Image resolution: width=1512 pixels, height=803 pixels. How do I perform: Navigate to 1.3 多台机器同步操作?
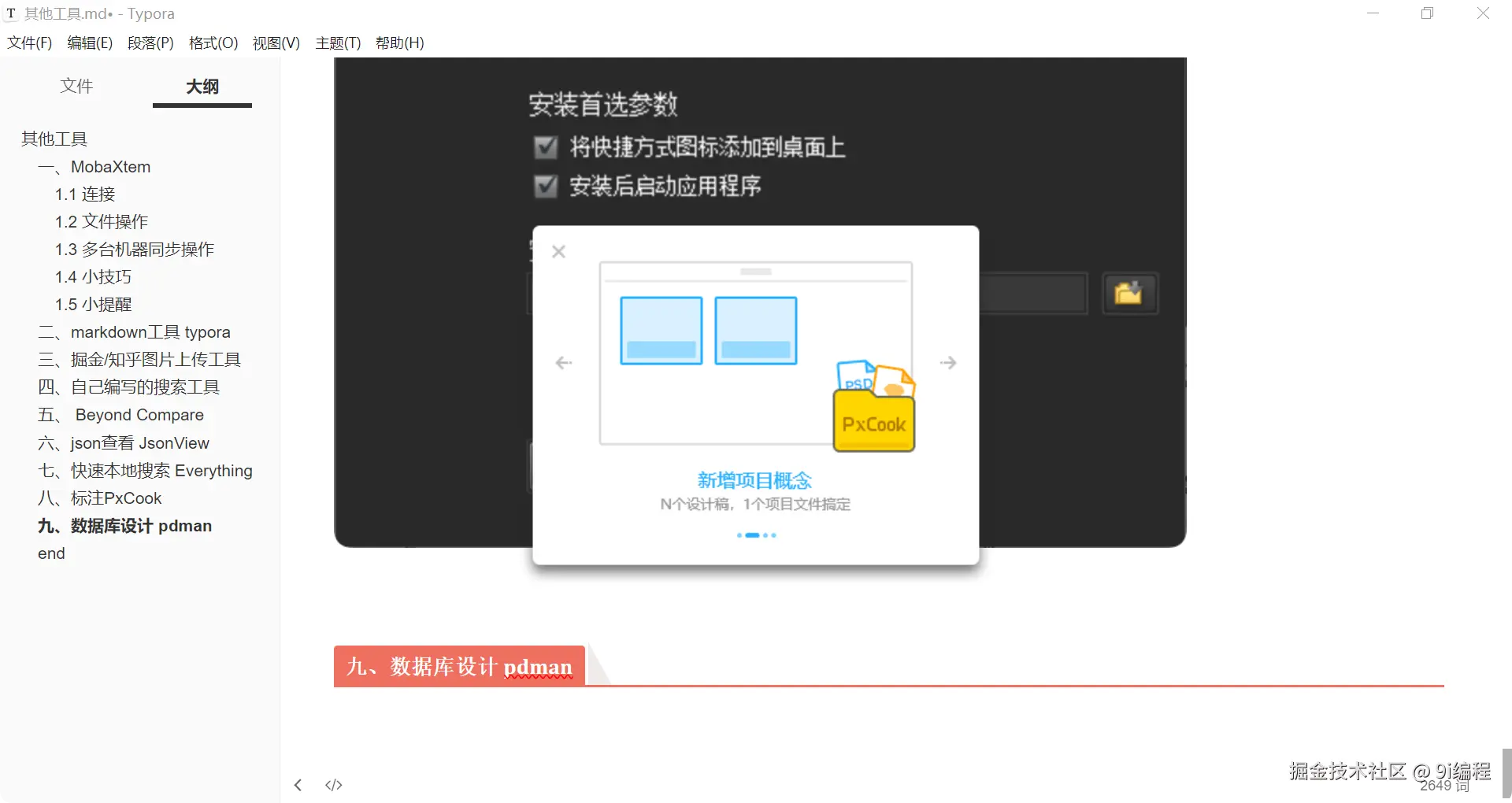click(x=135, y=250)
